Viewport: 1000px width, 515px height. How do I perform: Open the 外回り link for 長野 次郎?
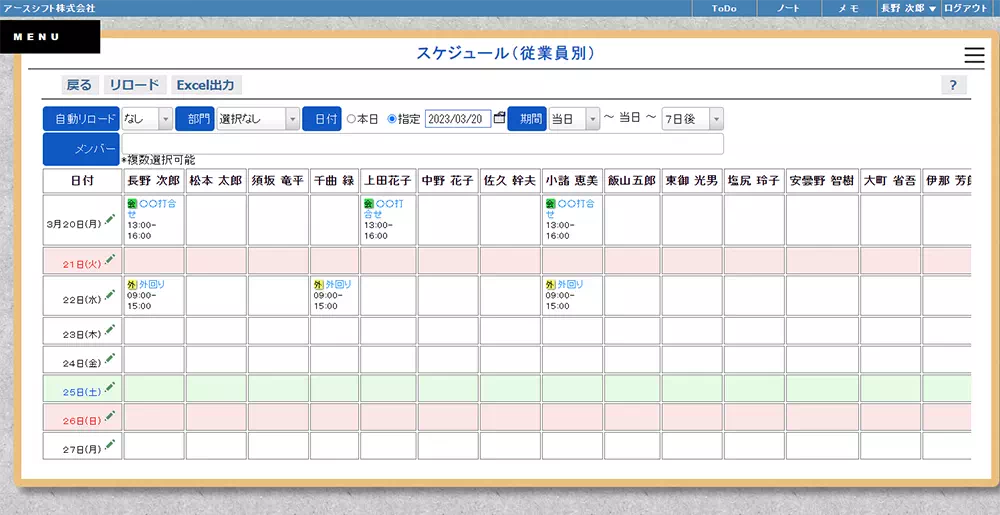point(152,284)
